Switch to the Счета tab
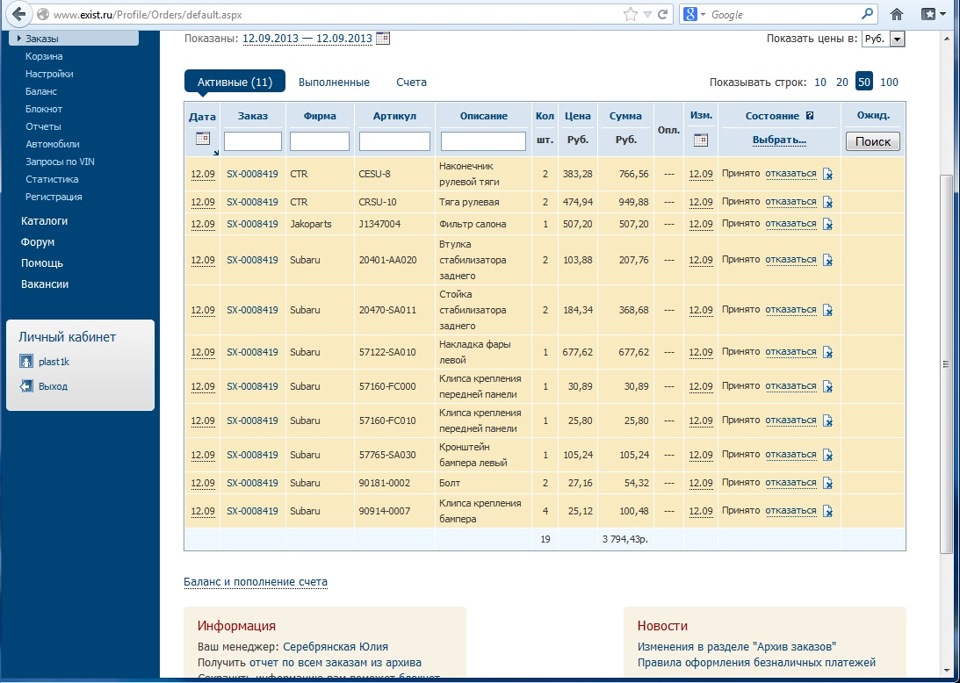 pos(411,82)
